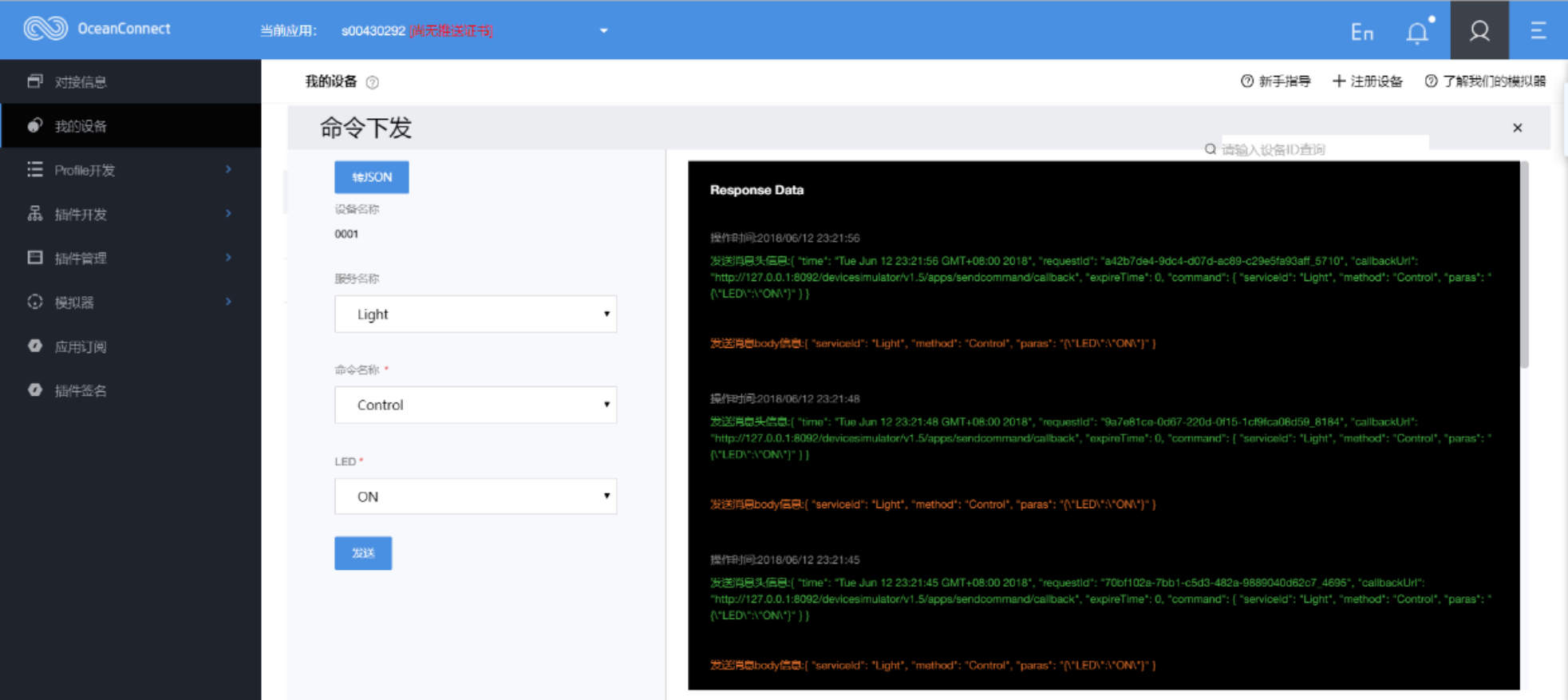
Task: Click the help icon beside 我的设备 heading
Action: pos(373,82)
